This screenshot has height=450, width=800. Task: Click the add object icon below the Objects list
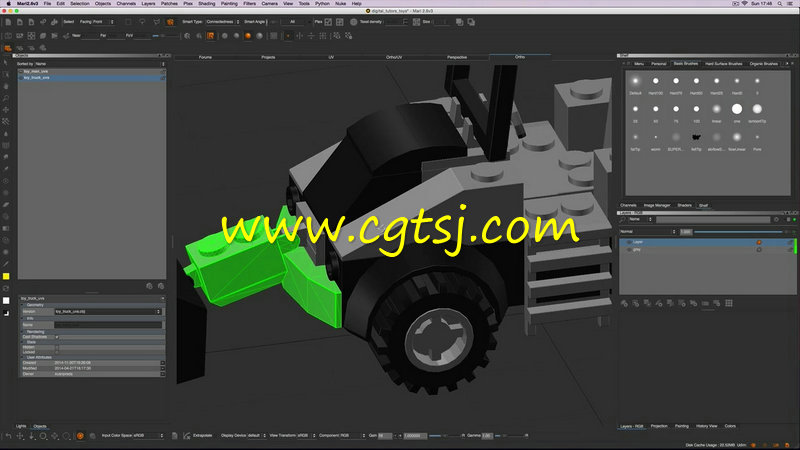(x=149, y=286)
